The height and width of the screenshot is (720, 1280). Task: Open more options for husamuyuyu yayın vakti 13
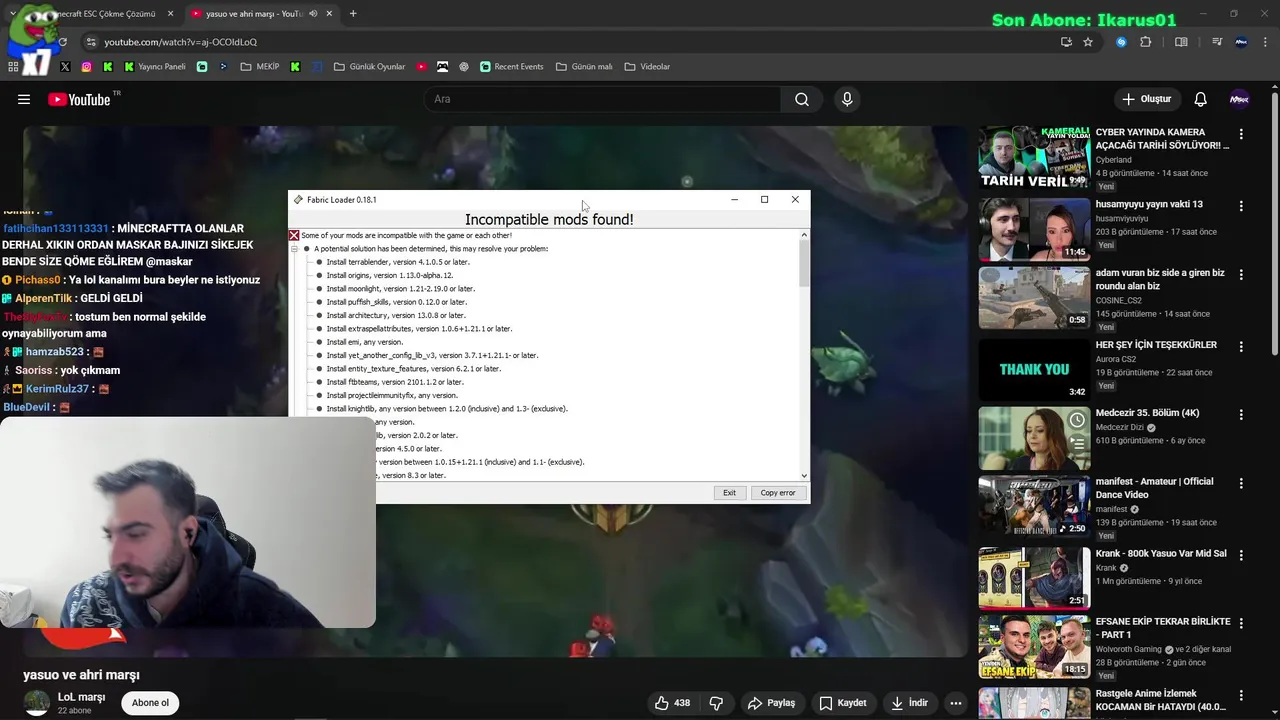1241,206
